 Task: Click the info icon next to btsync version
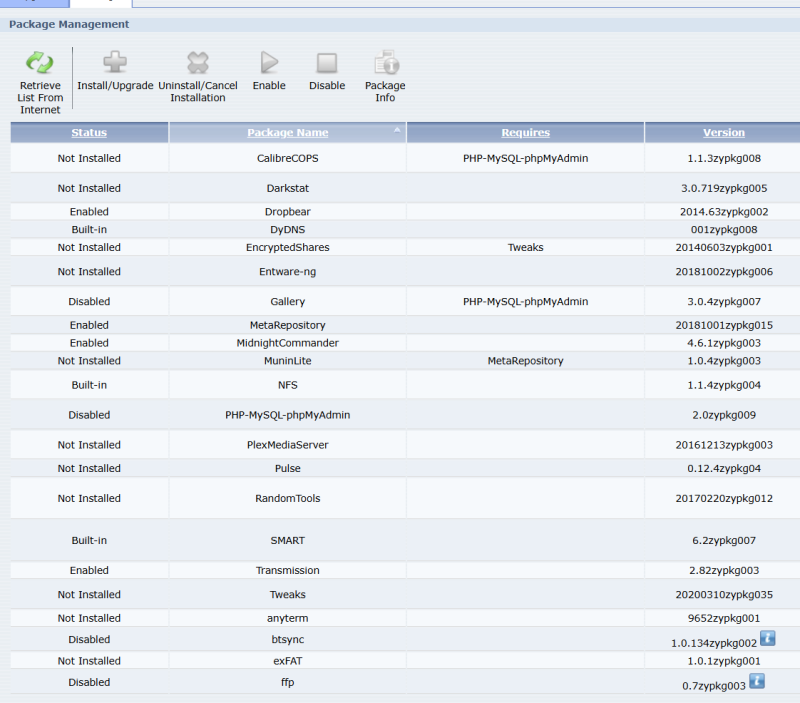tap(767, 638)
